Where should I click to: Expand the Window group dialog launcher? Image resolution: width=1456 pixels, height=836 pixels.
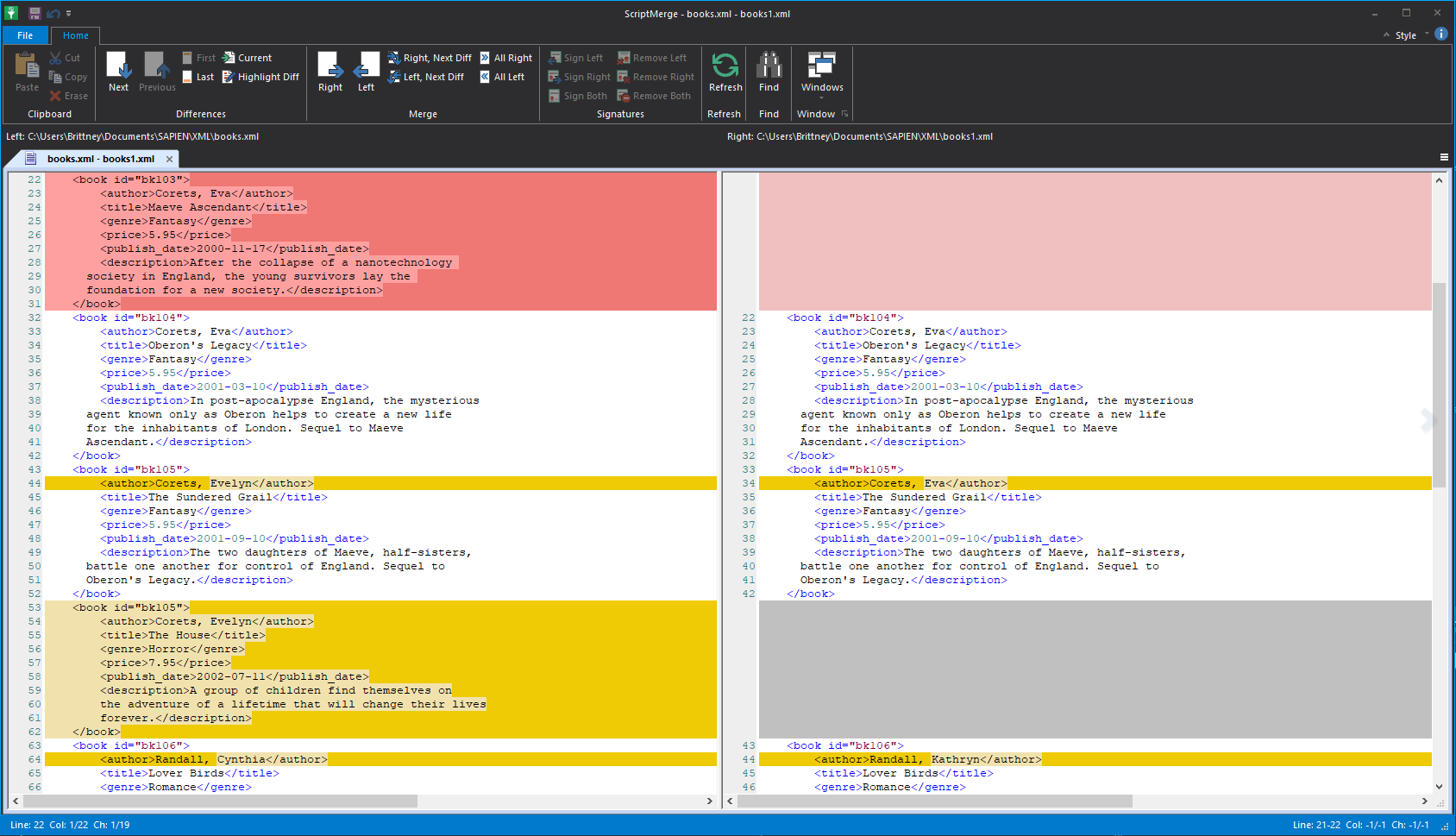pos(844,114)
